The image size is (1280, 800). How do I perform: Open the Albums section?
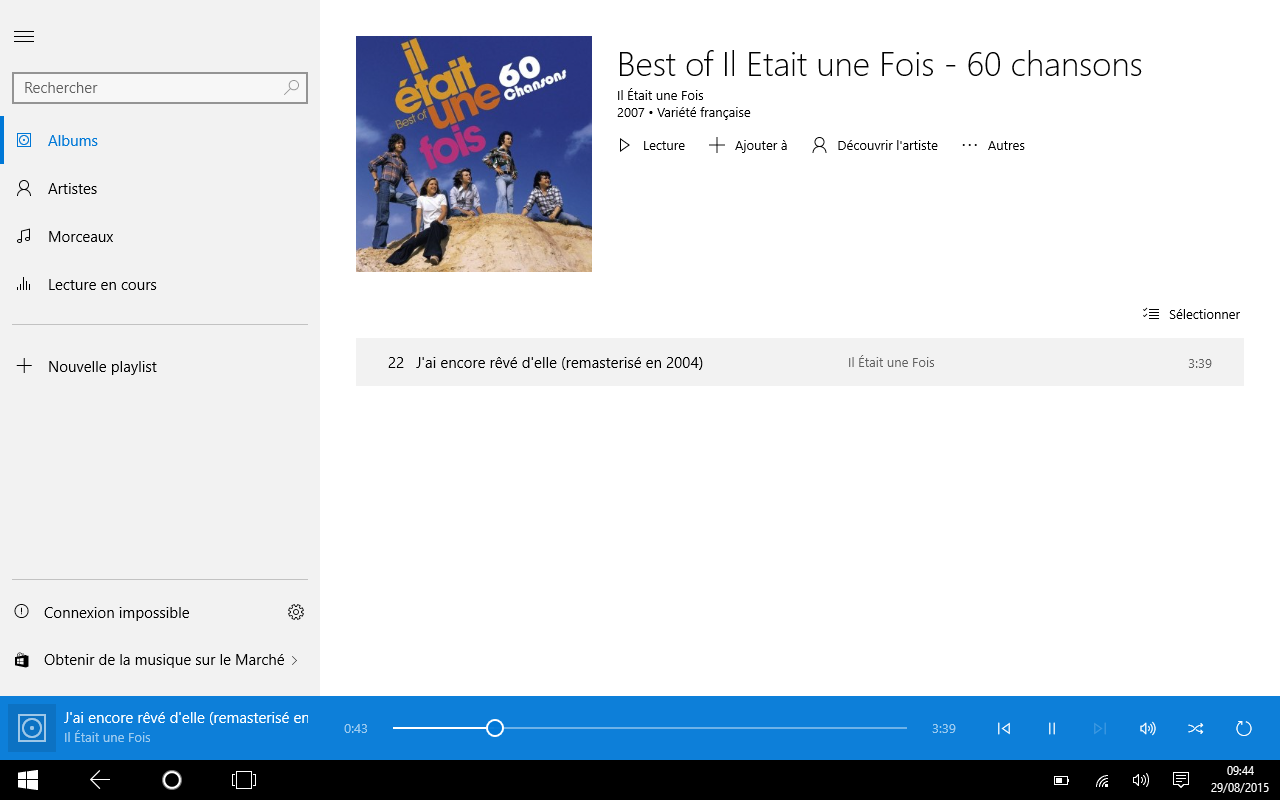(160, 141)
